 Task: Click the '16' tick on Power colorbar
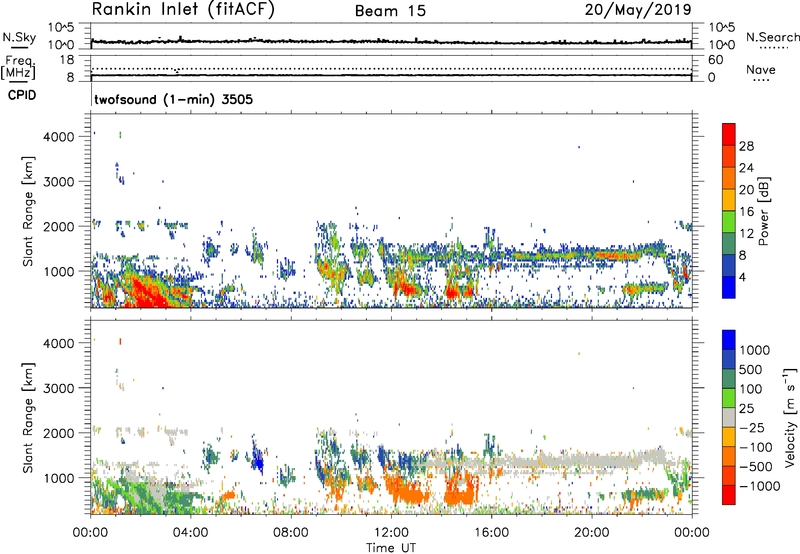(x=746, y=212)
